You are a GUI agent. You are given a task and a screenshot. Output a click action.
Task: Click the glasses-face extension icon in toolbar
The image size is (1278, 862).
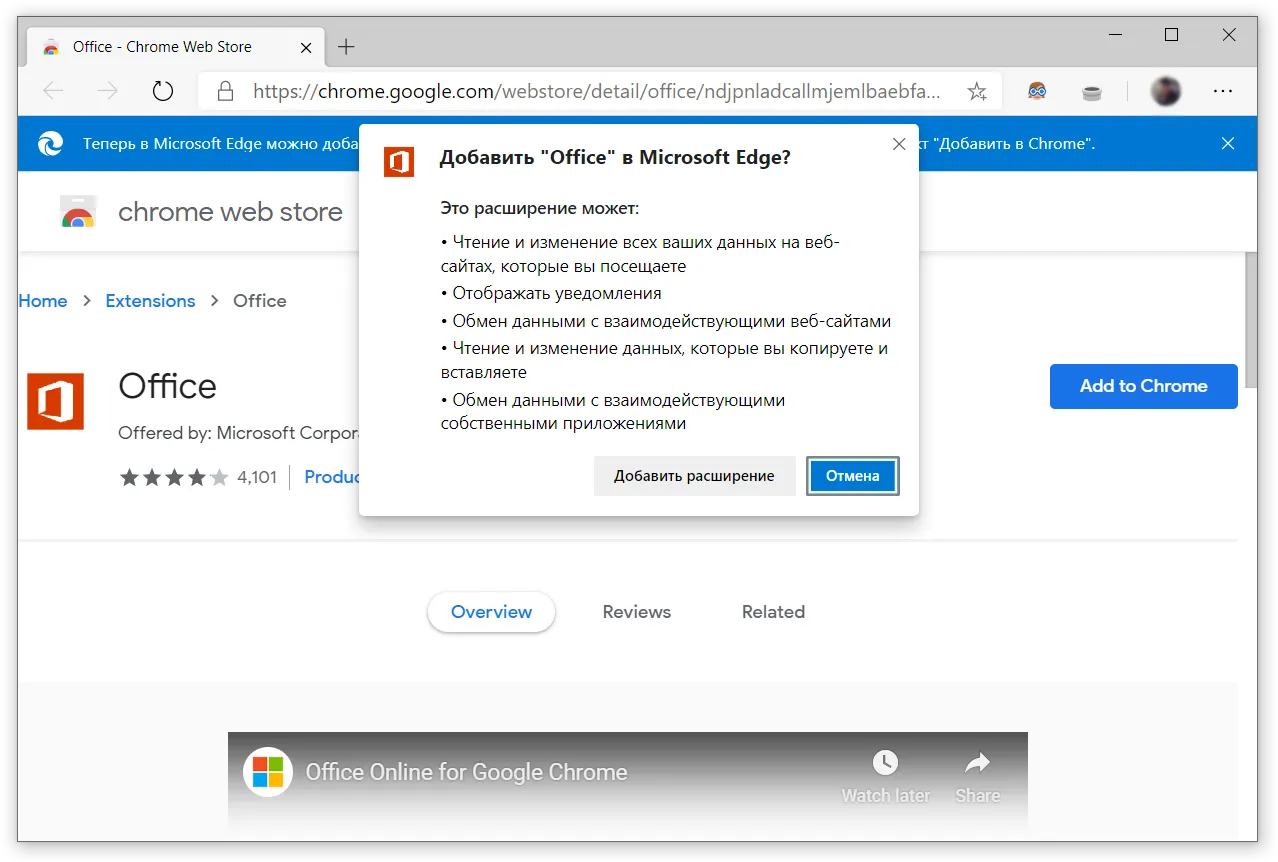click(1037, 92)
